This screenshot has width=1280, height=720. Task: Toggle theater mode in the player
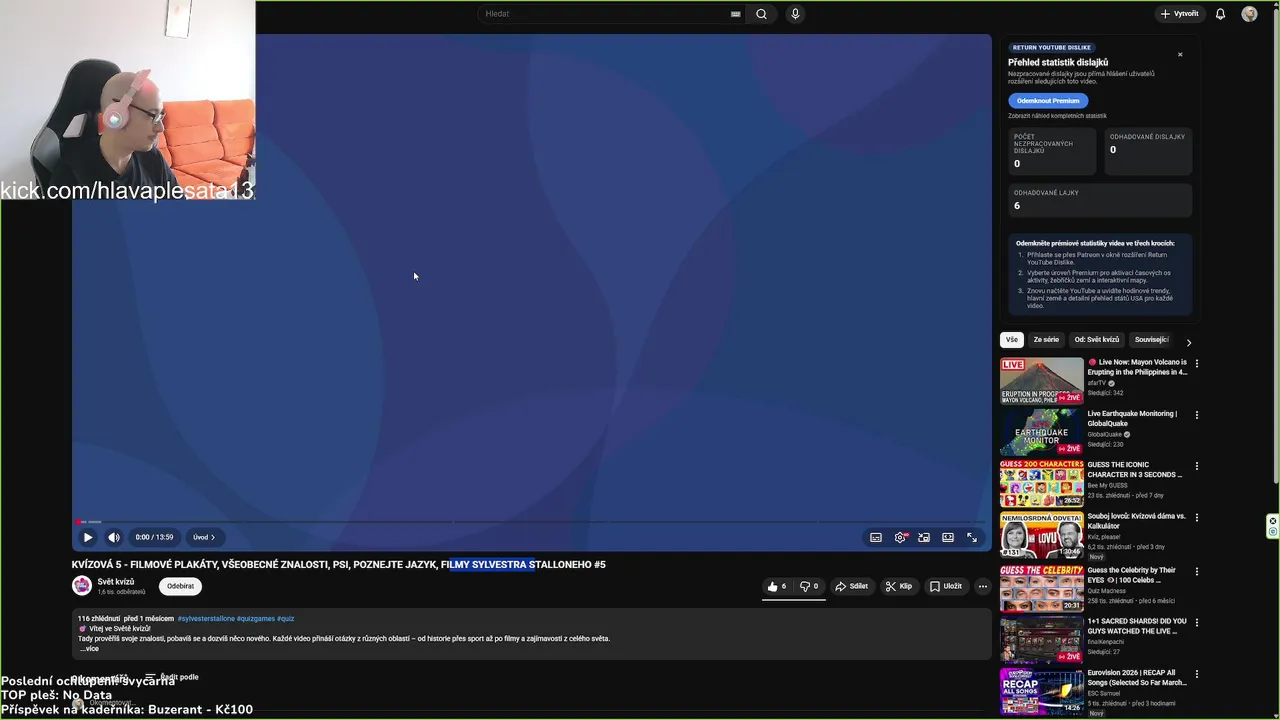[x=948, y=537]
